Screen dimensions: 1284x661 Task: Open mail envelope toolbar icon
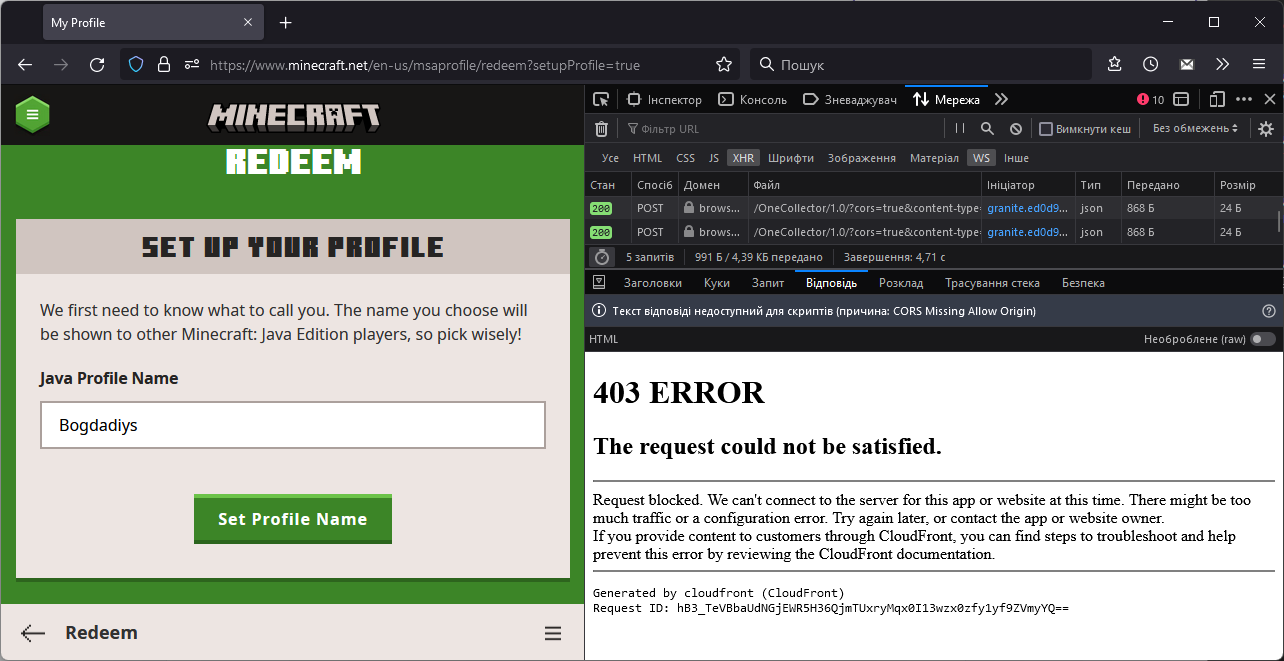[x=1187, y=64]
